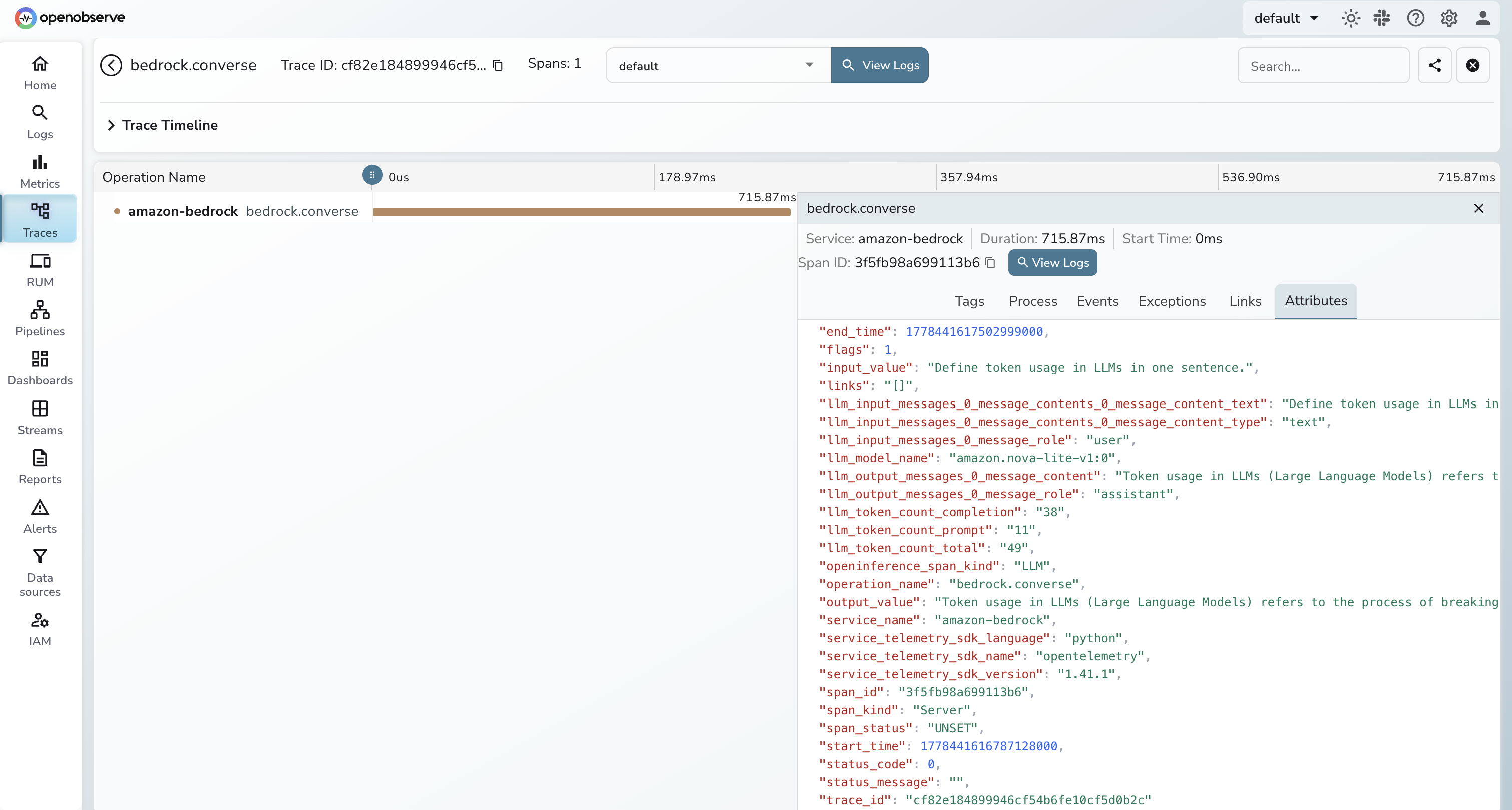Viewport: 1512px width, 810px height.
Task: Click the "openinference_span_kind" "LLM" line
Action: point(937,566)
